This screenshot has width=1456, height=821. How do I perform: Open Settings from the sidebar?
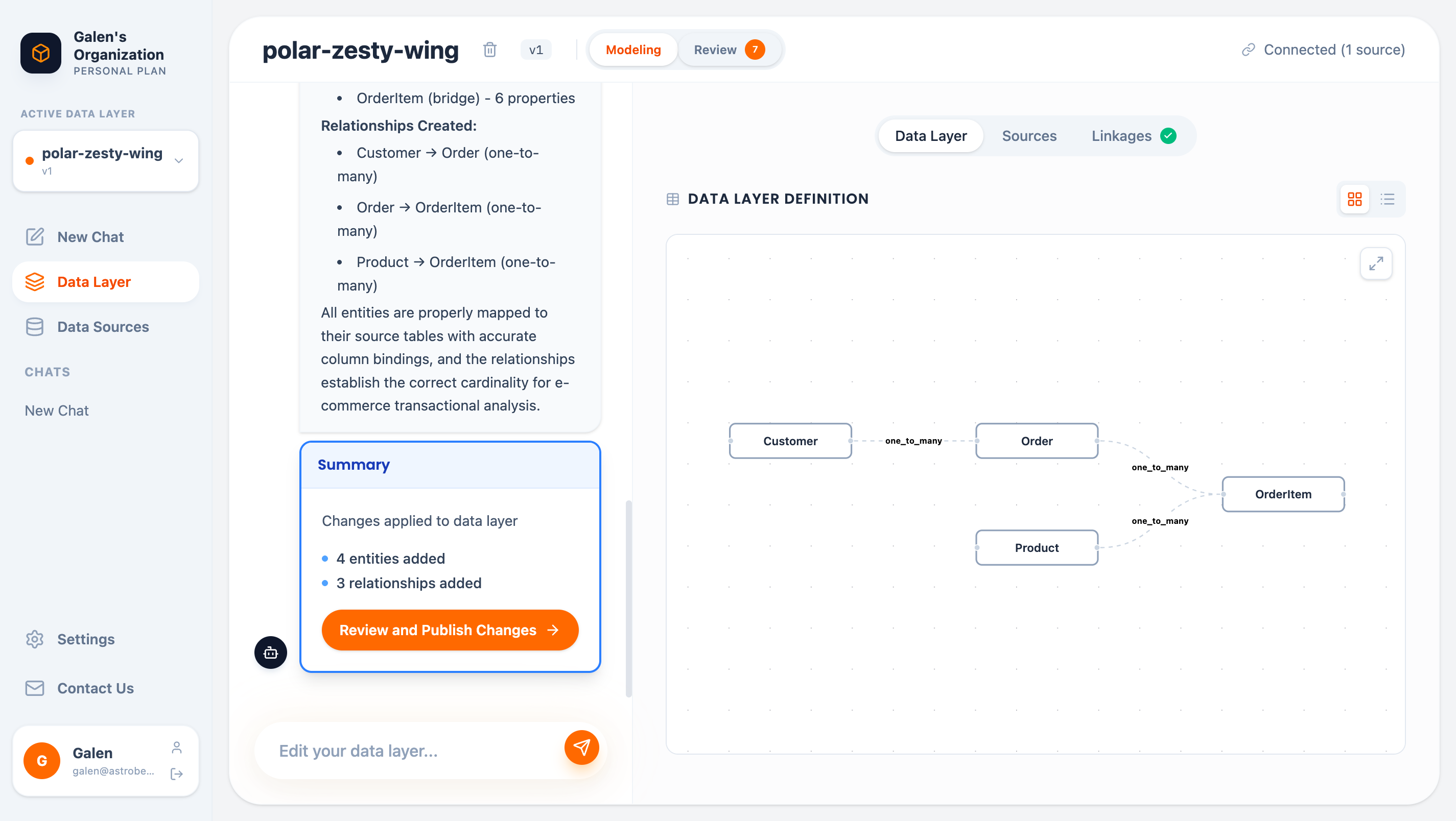coord(85,639)
